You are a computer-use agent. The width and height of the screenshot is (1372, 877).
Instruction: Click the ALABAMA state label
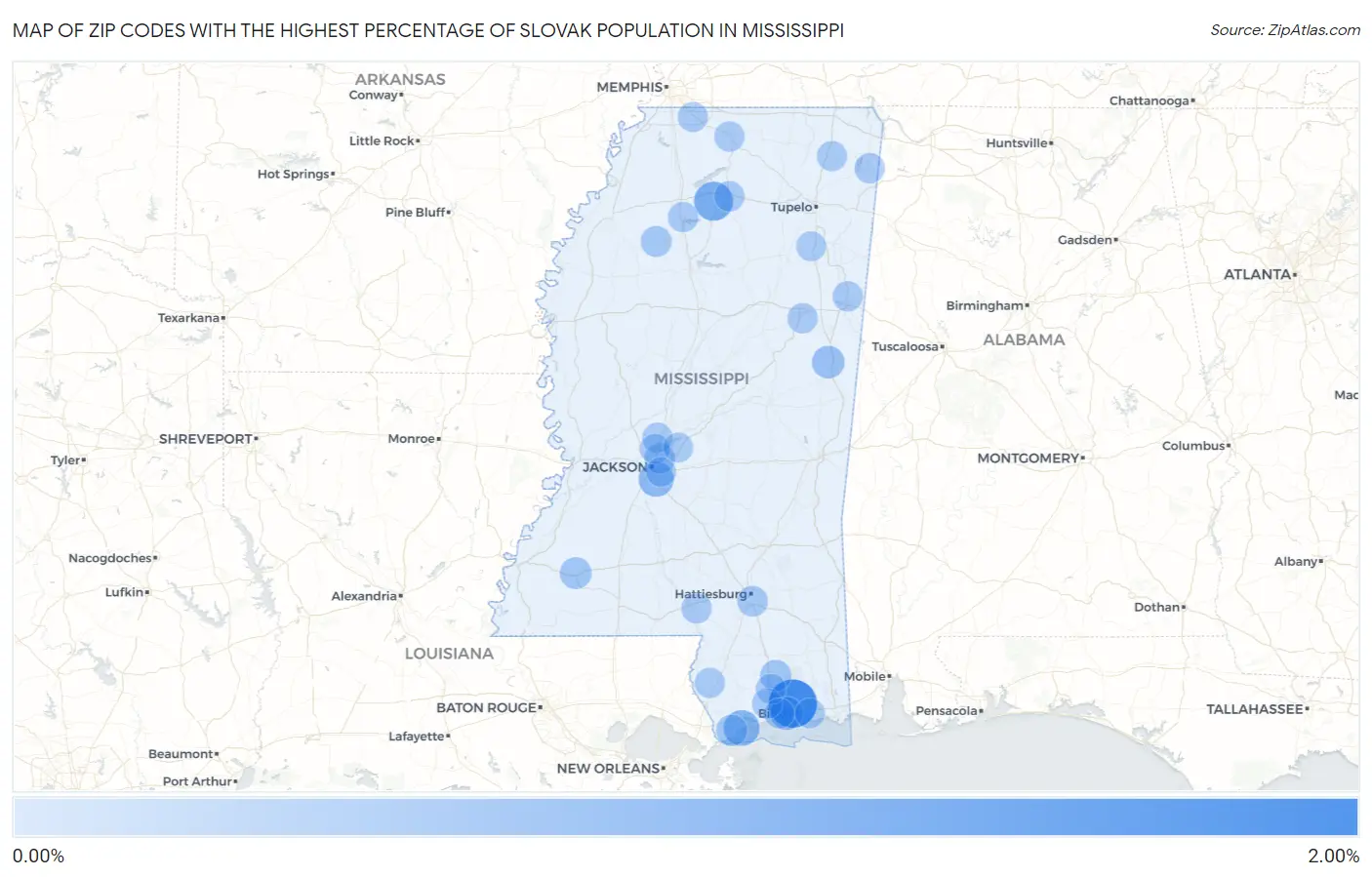1024,339
